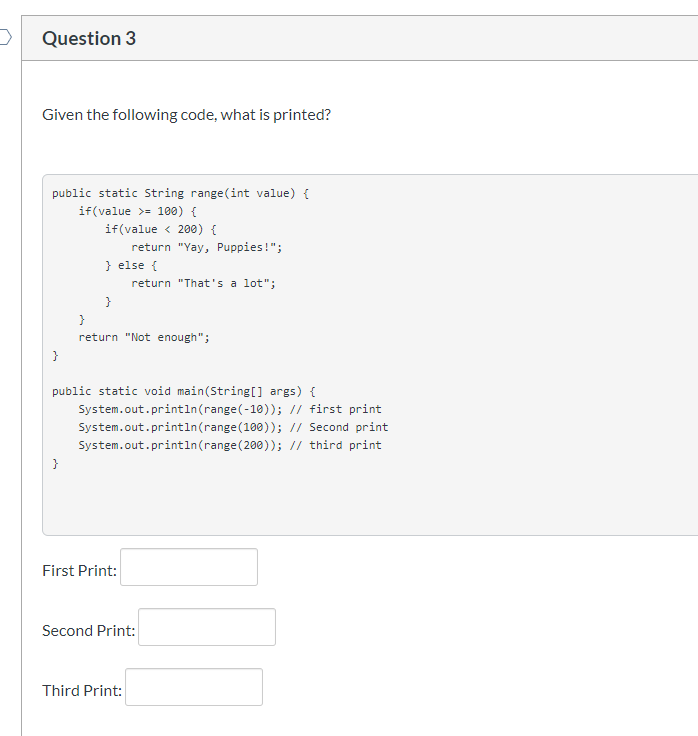Click the 'return "Not enough";' line
This screenshot has height=736, width=698.
(x=144, y=337)
